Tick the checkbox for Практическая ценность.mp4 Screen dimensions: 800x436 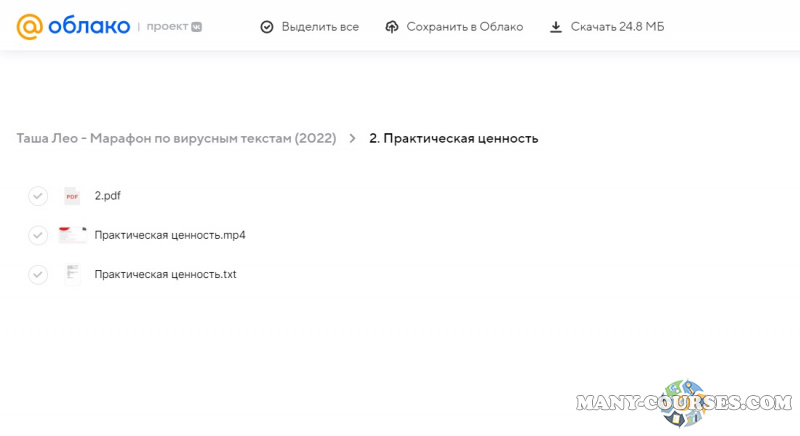pyautogui.click(x=38, y=235)
